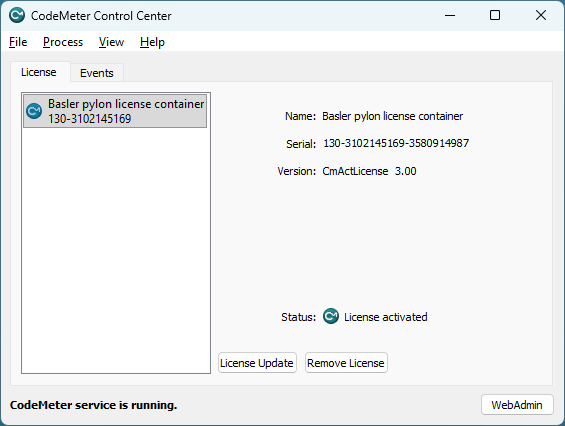Click version text CmActLicense 3.00

pos(369,171)
